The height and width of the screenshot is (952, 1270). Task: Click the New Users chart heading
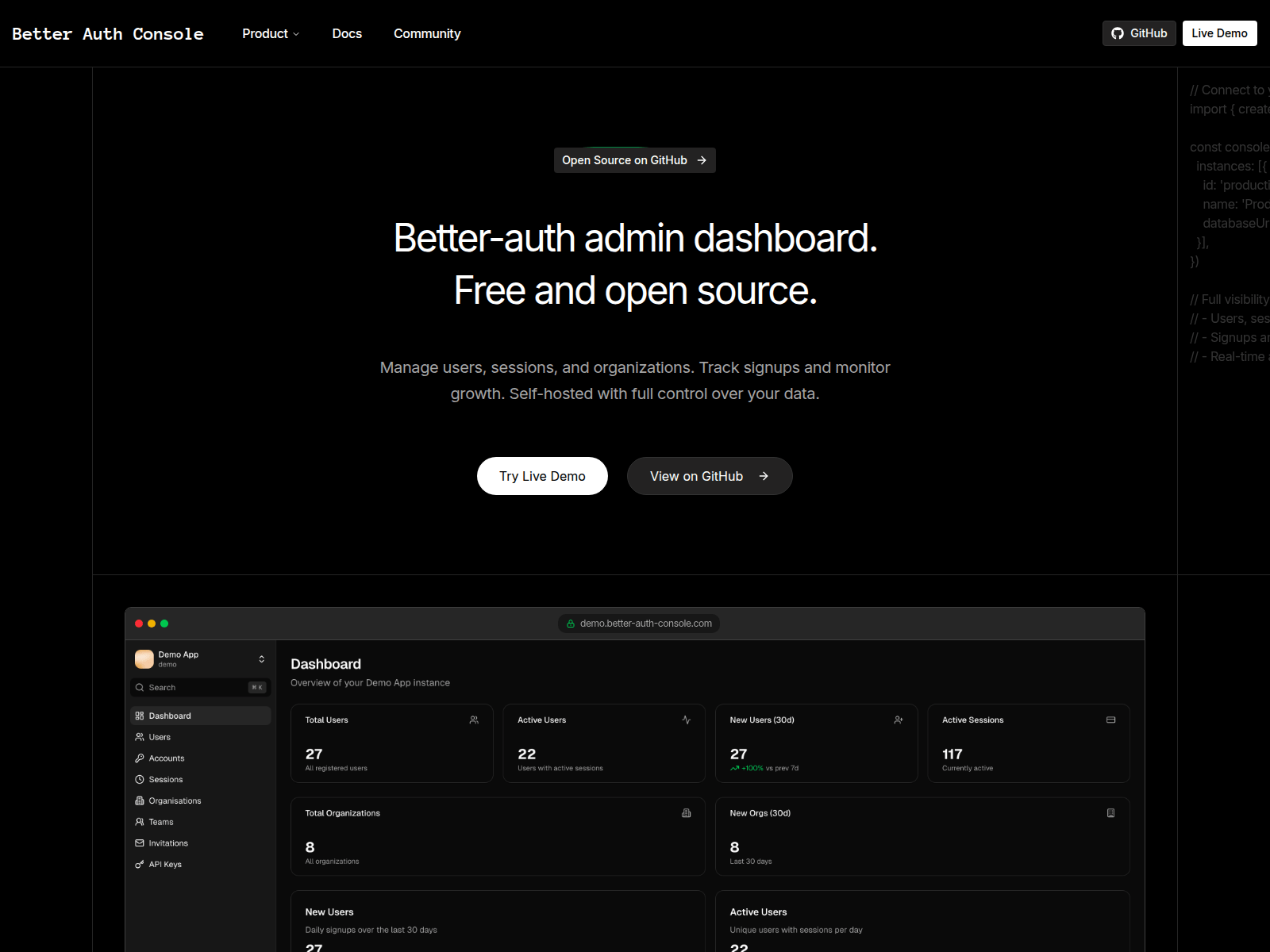pyautogui.click(x=329, y=912)
